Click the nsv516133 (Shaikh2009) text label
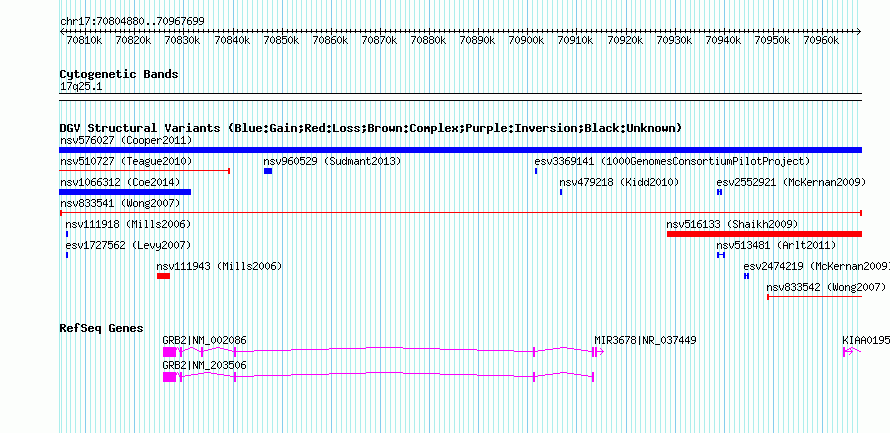This screenshot has height=433, width=890. coord(732,224)
